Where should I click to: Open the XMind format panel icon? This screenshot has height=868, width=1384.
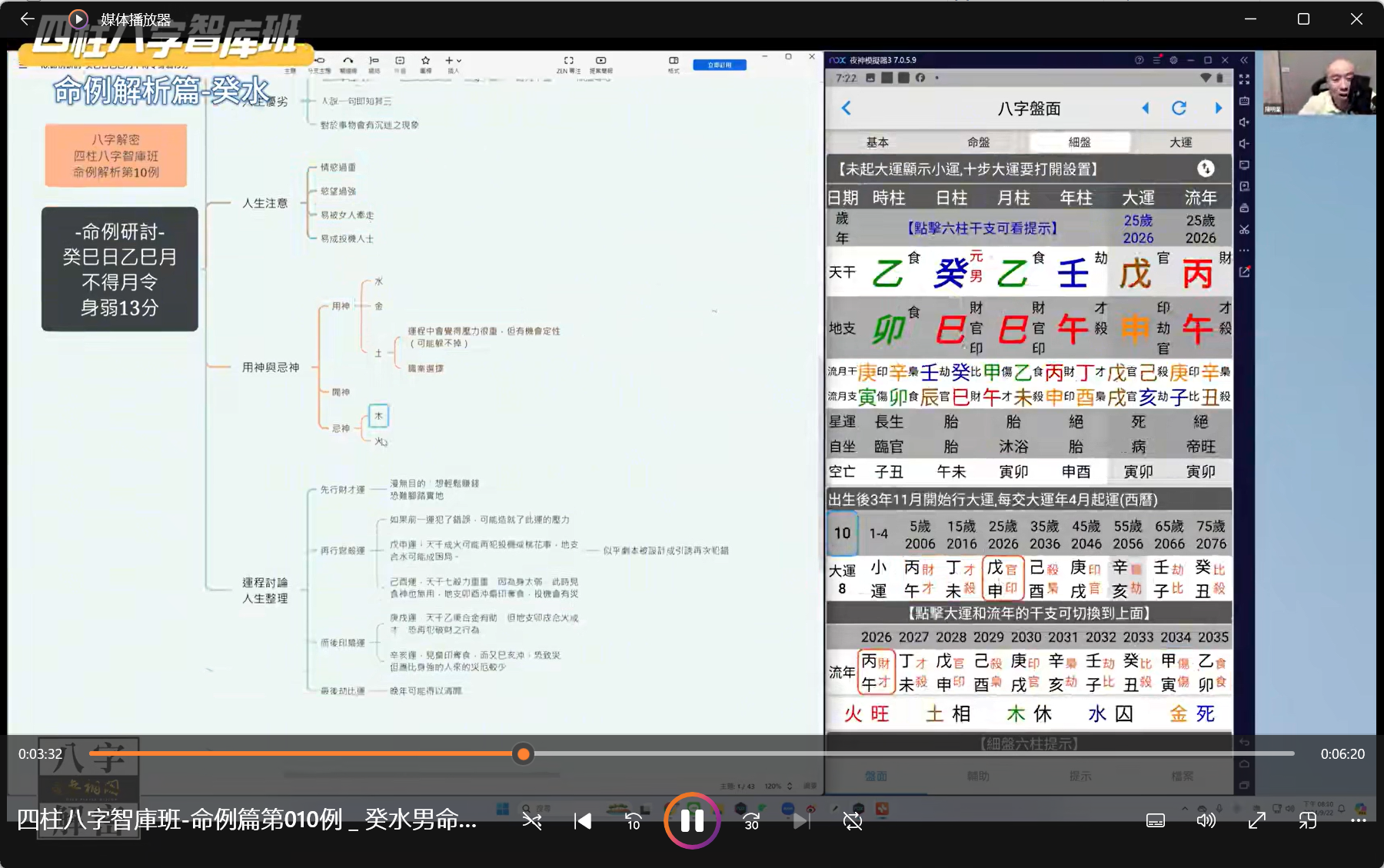click(674, 61)
